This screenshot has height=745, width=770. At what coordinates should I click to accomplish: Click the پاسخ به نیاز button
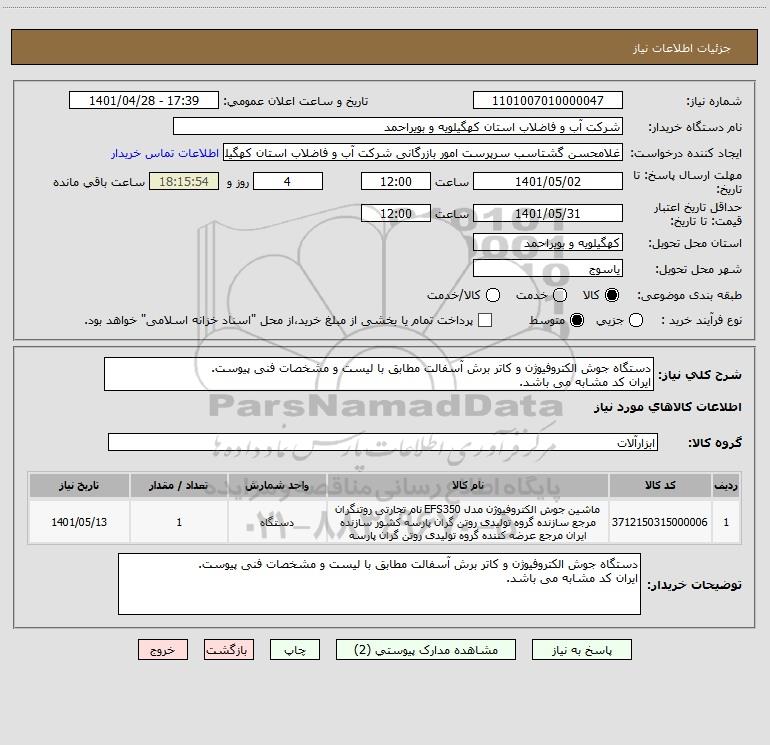tap(581, 650)
